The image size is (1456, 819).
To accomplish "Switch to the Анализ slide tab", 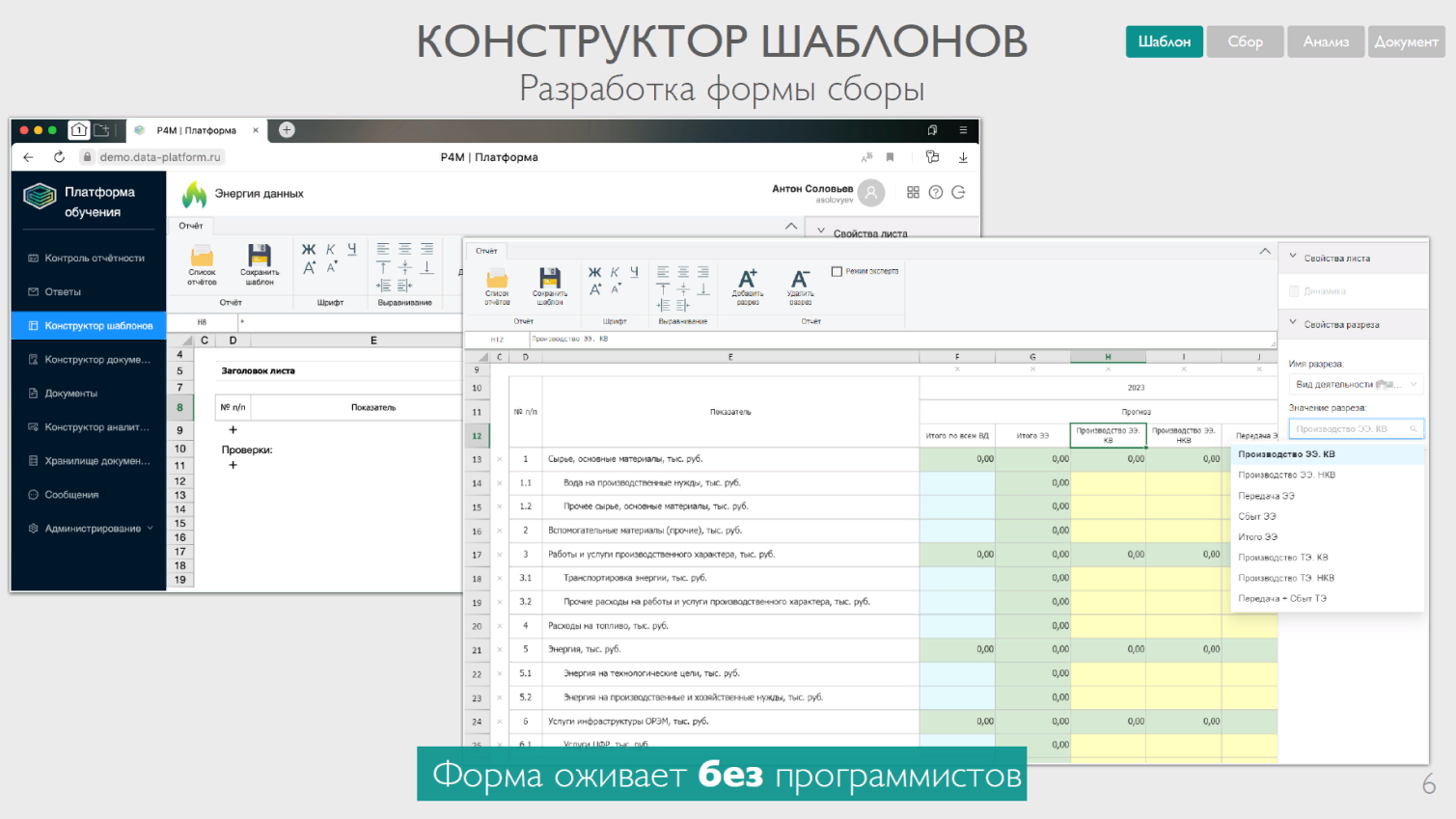I will tap(1326, 41).
